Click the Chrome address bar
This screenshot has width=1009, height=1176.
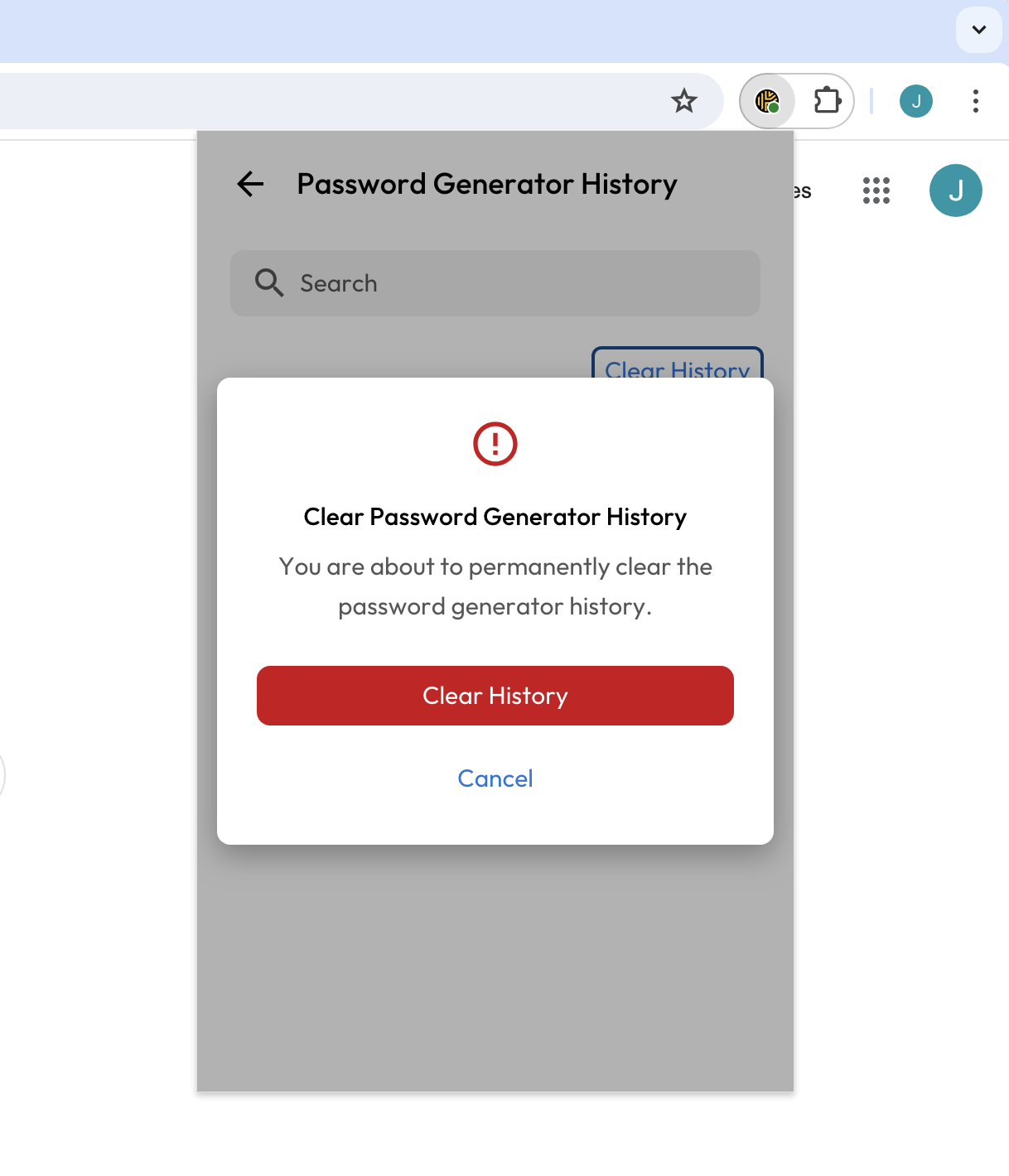point(331,101)
